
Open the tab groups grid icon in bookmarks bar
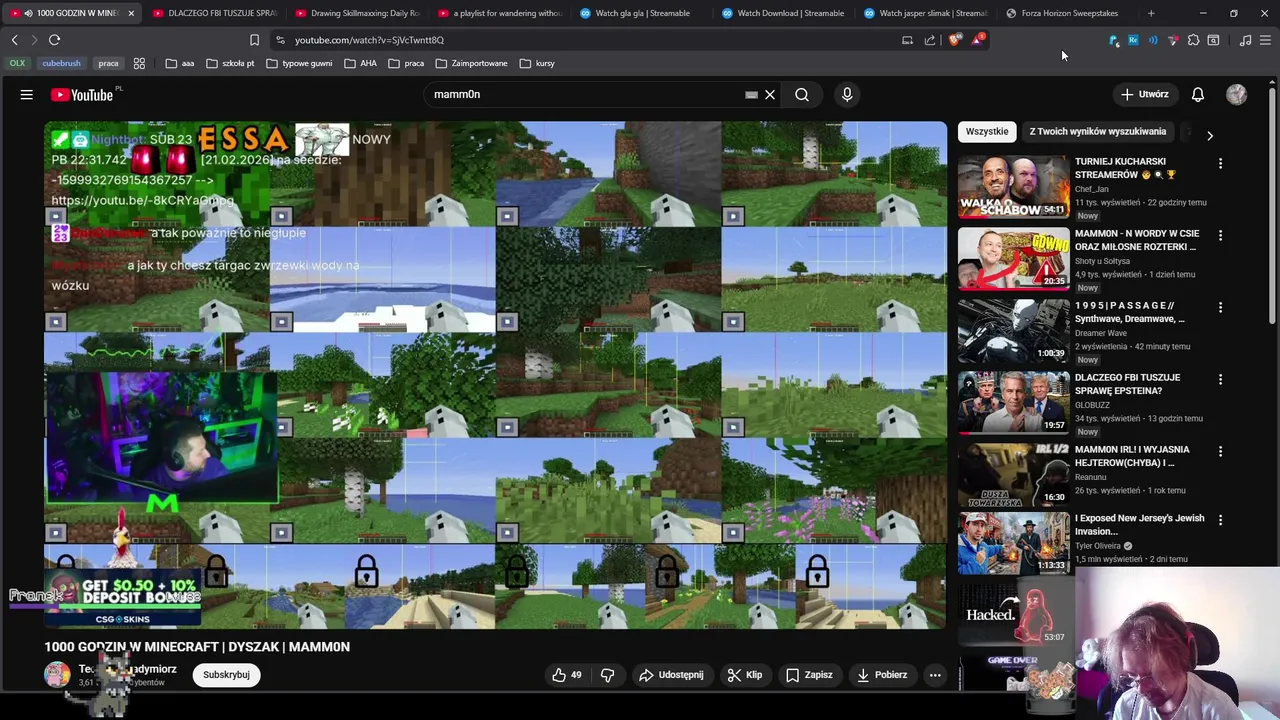[x=139, y=63]
